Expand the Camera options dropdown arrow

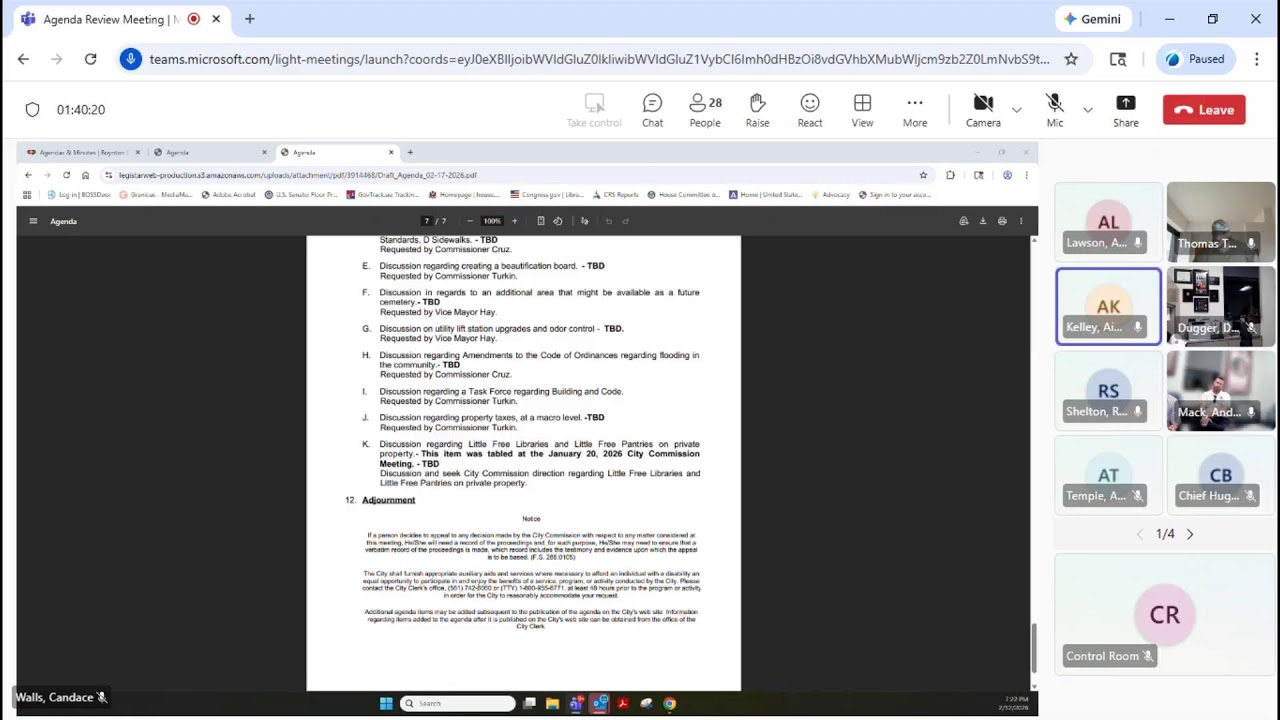[x=1017, y=110]
